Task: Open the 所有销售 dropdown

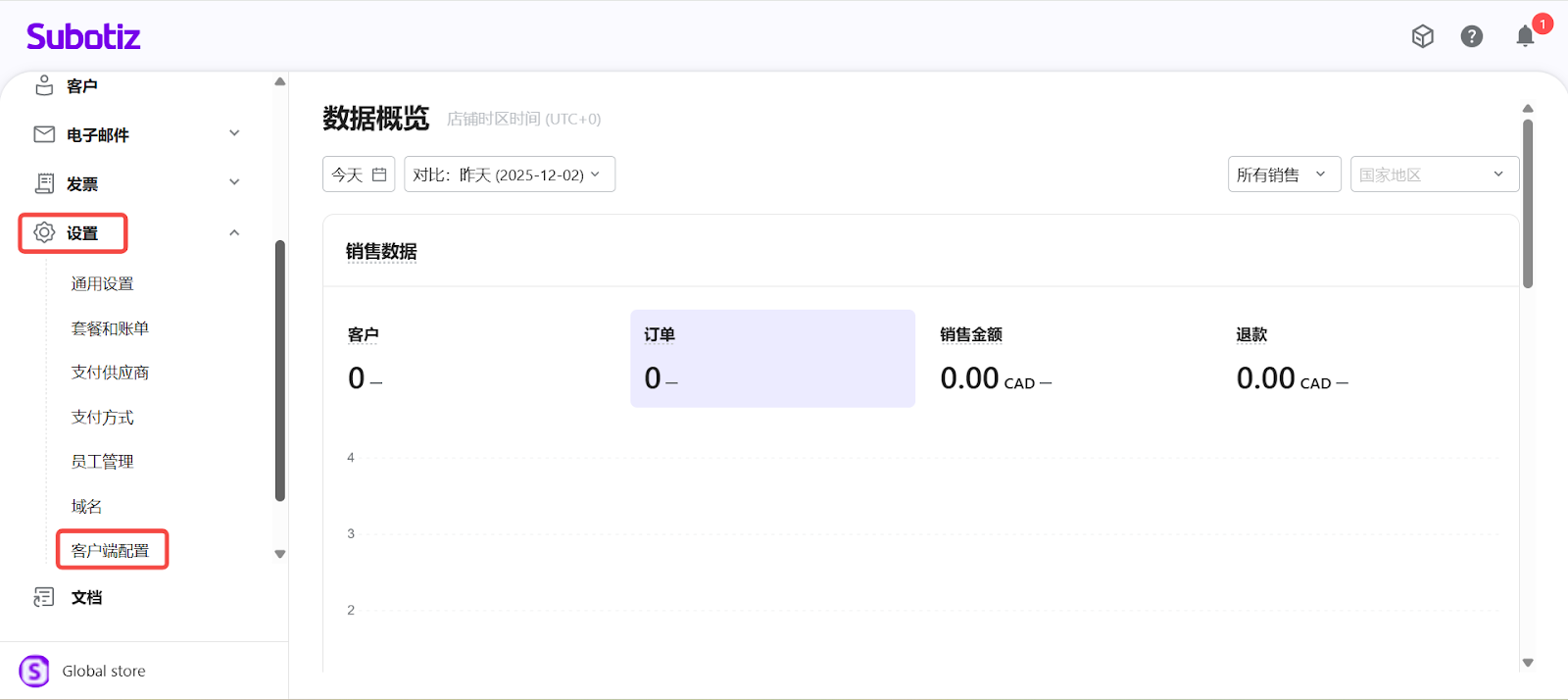Action: click(1284, 175)
